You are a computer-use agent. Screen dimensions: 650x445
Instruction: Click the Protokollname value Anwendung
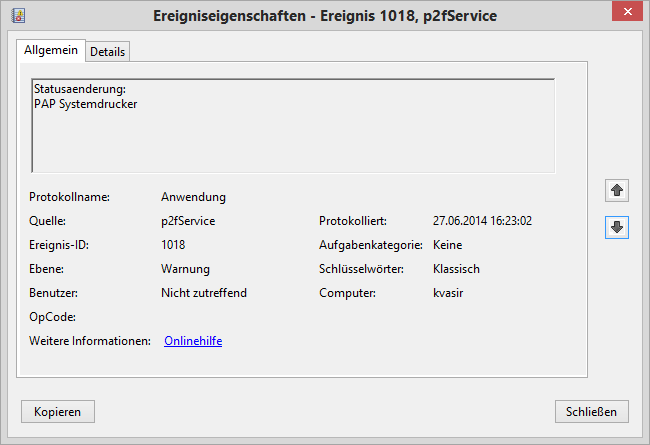point(193,197)
